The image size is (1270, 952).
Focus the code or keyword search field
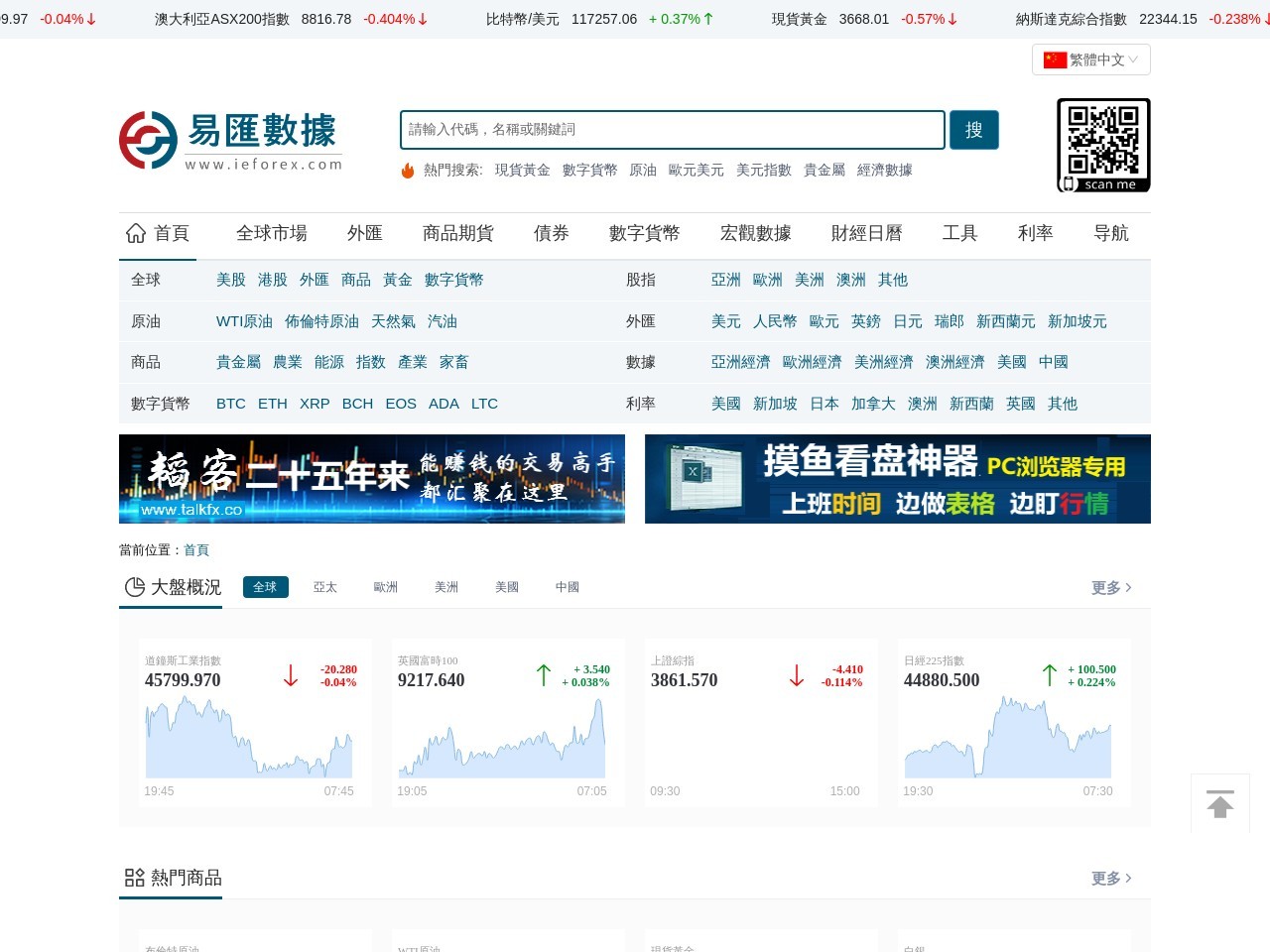click(673, 130)
